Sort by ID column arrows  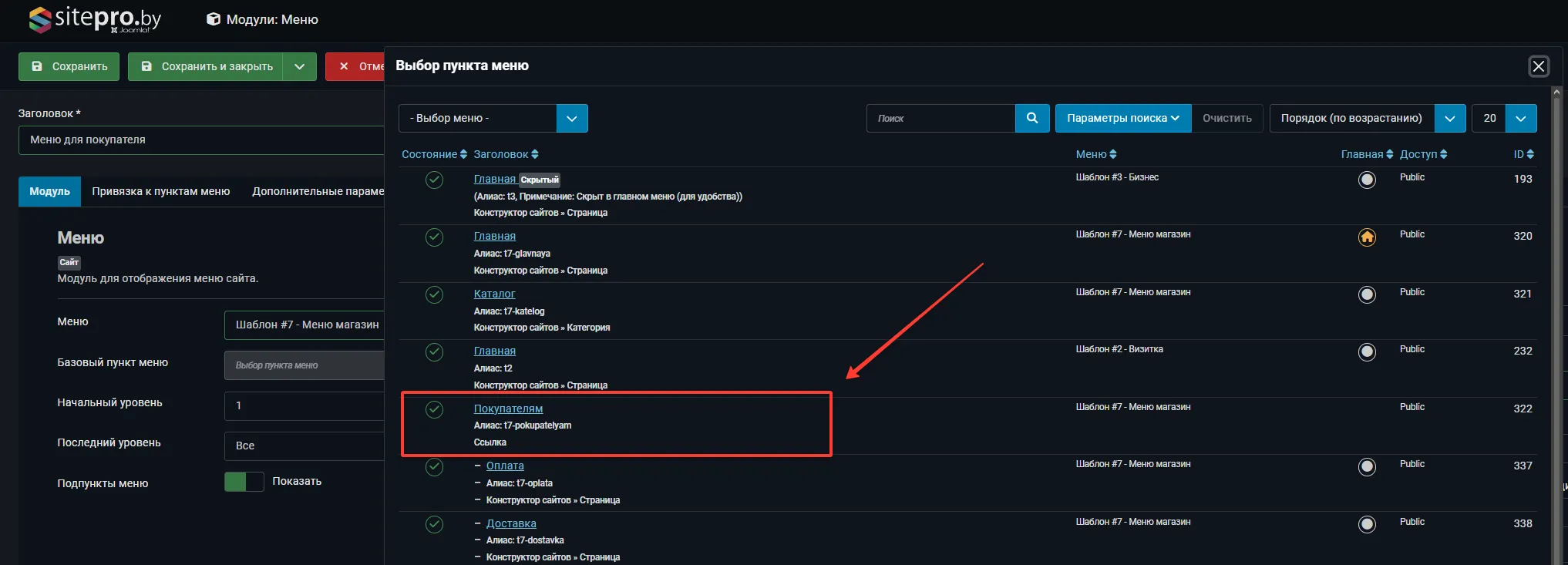tap(1523, 154)
